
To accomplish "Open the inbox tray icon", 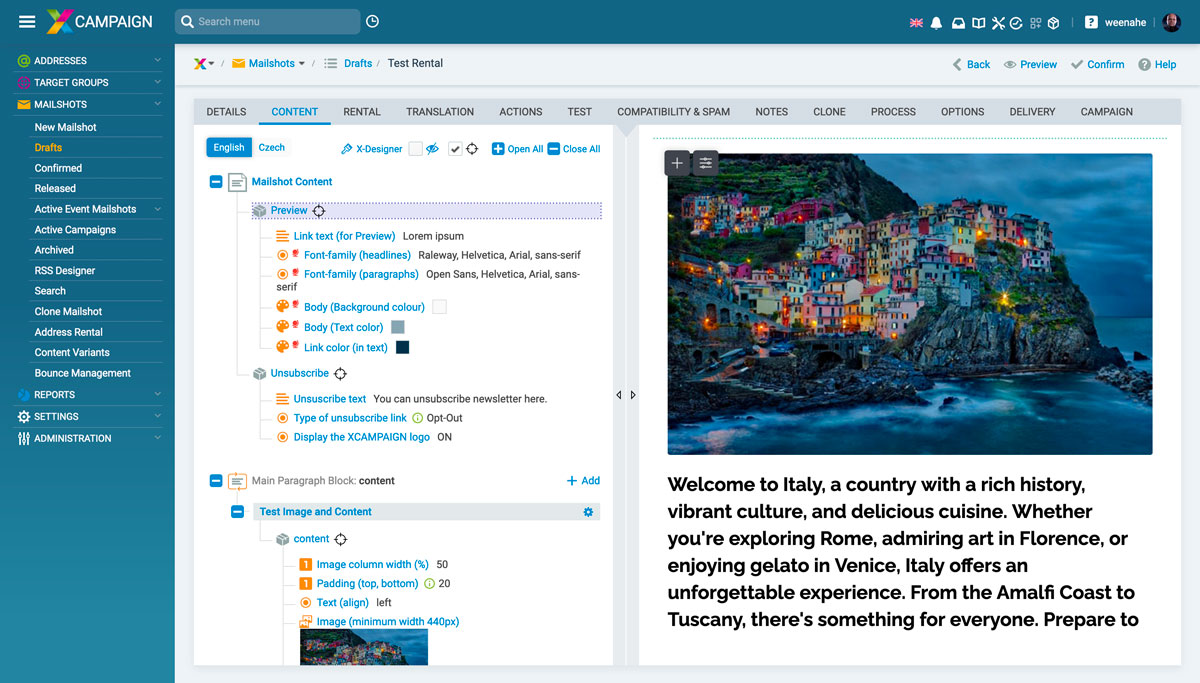I will pos(958,22).
